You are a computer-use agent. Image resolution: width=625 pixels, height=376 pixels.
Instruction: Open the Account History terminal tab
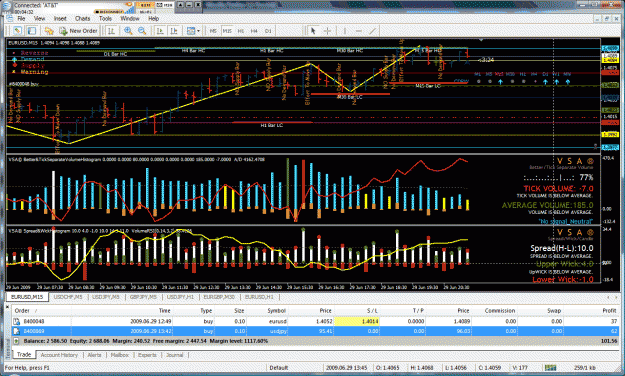(x=59, y=355)
